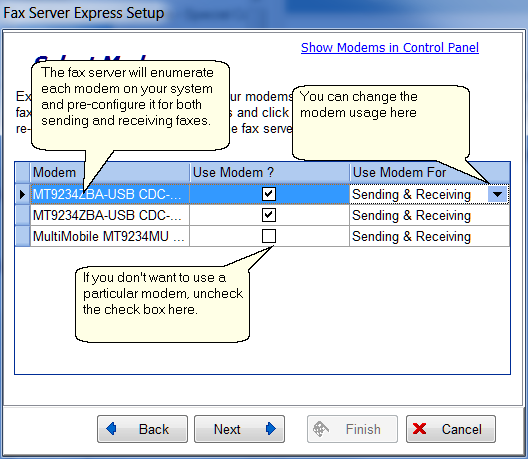Proceed with the Next button

pyautogui.click(x=239, y=429)
